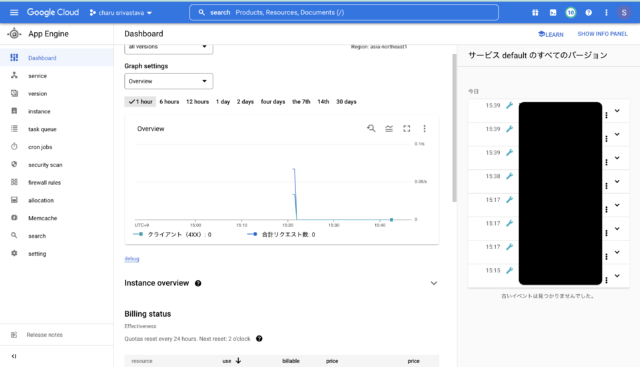Click the resource column header

click(142, 361)
